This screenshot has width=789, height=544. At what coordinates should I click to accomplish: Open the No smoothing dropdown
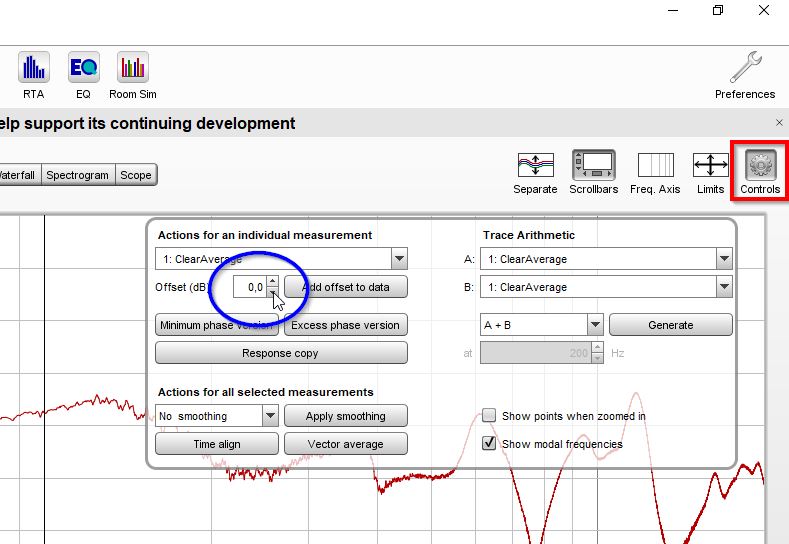(x=270, y=416)
